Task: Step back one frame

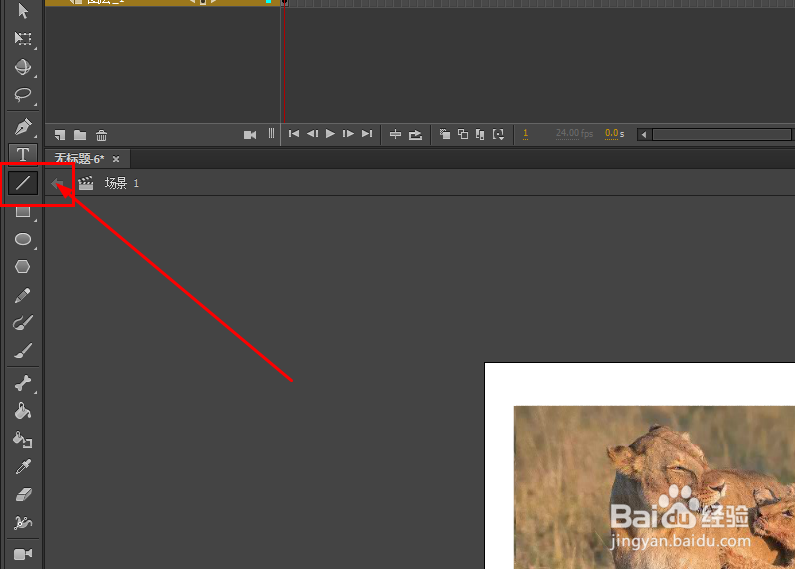Action: [x=312, y=133]
